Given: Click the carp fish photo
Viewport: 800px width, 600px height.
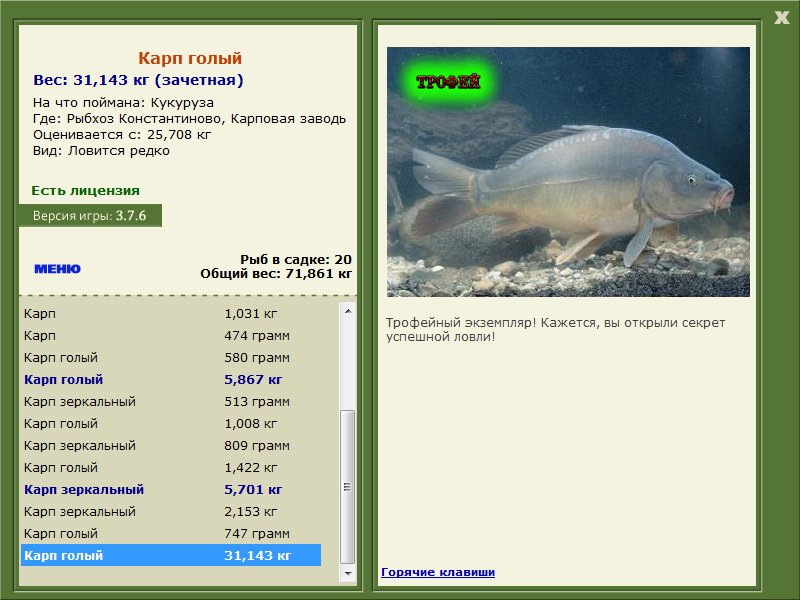Looking at the screenshot, I should click(568, 172).
